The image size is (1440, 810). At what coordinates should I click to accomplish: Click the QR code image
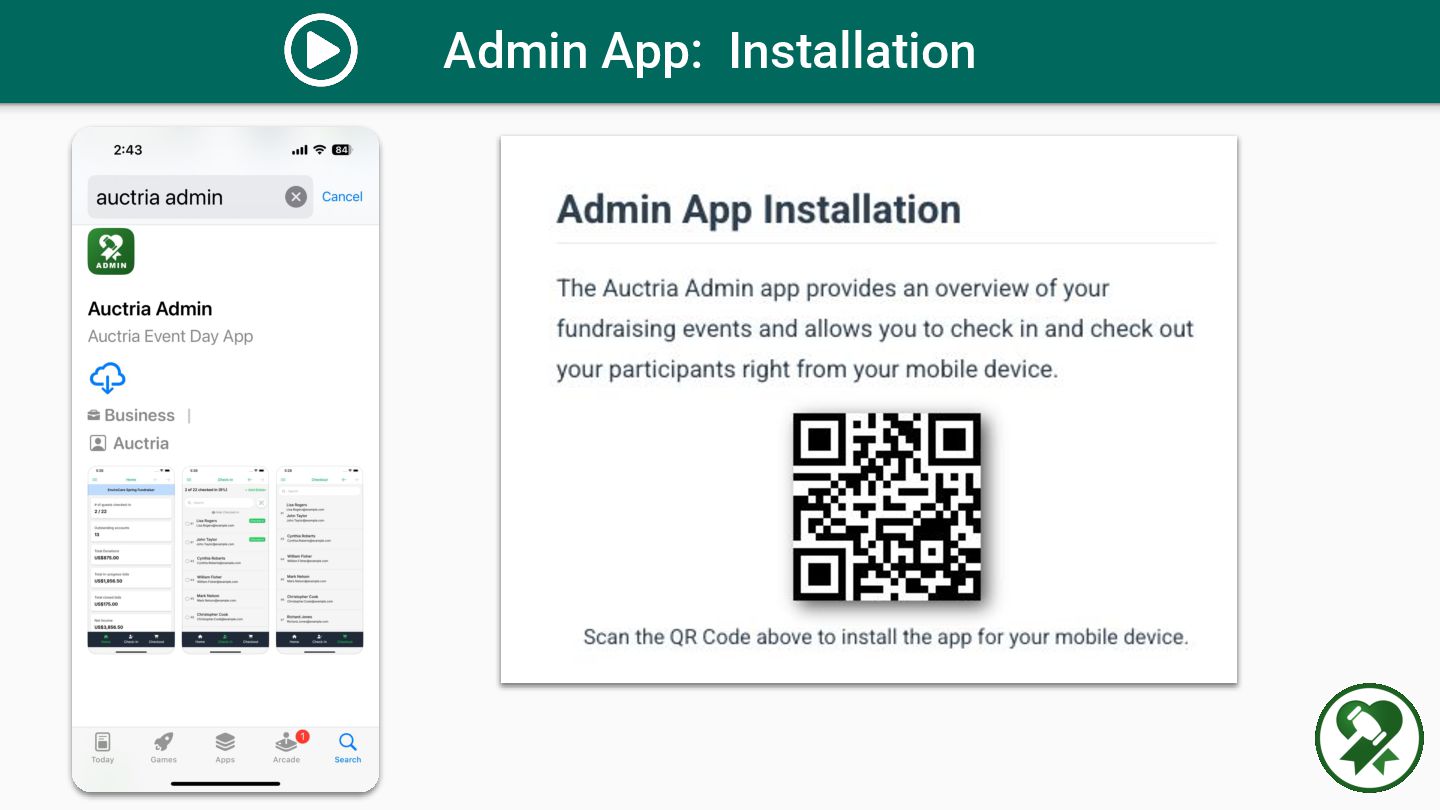pyautogui.click(x=887, y=507)
